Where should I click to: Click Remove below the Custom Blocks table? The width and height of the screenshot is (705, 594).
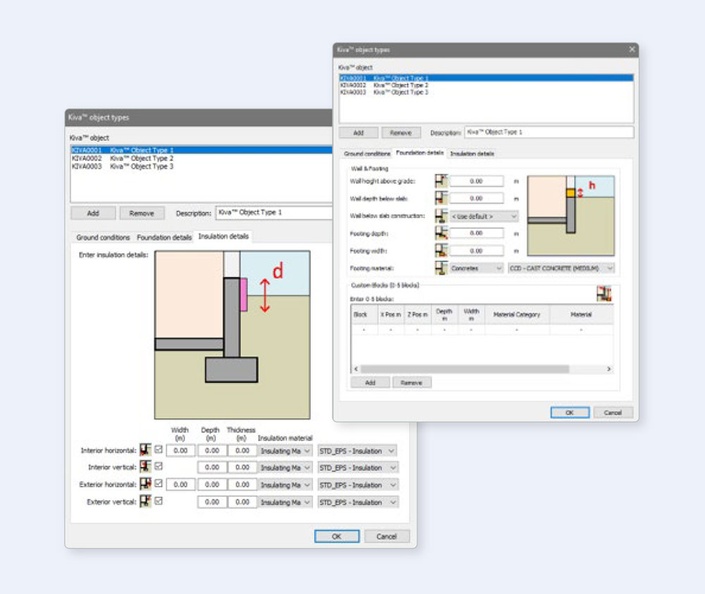pyautogui.click(x=411, y=382)
